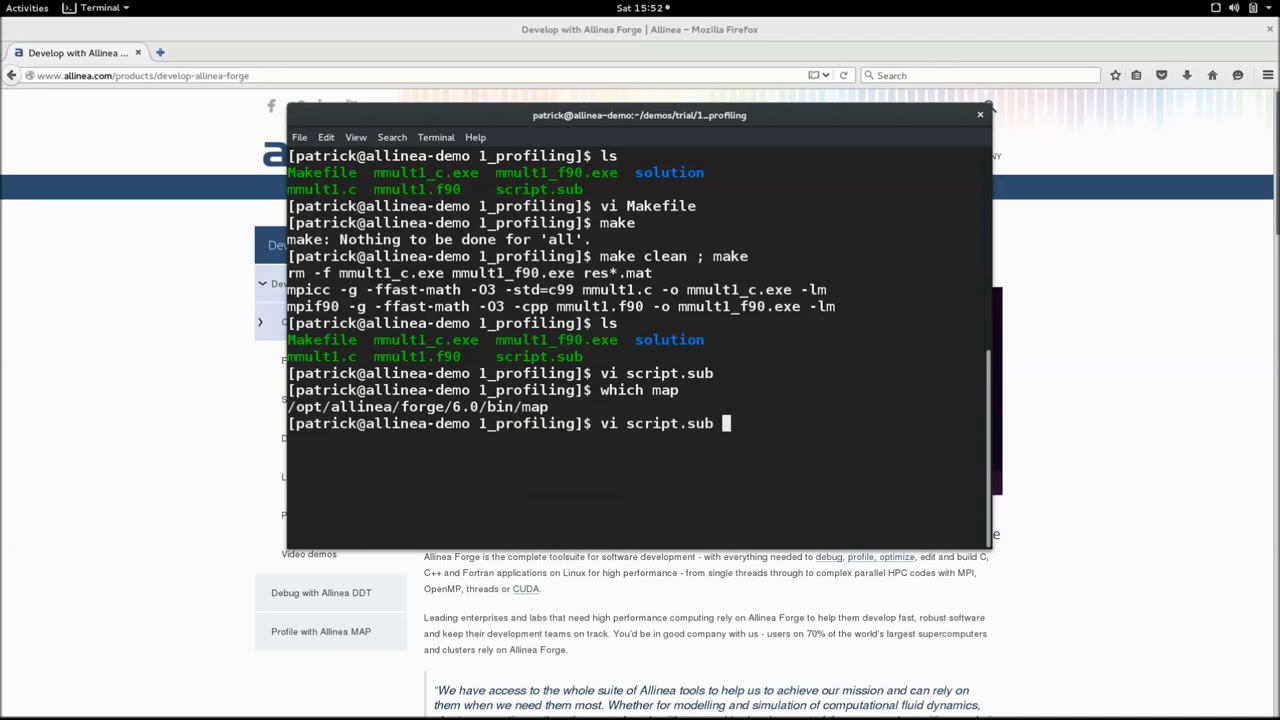Screen dimensions: 1280x720
Task: Click the 'vi Makefile' command text
Action: pyautogui.click(x=647, y=206)
